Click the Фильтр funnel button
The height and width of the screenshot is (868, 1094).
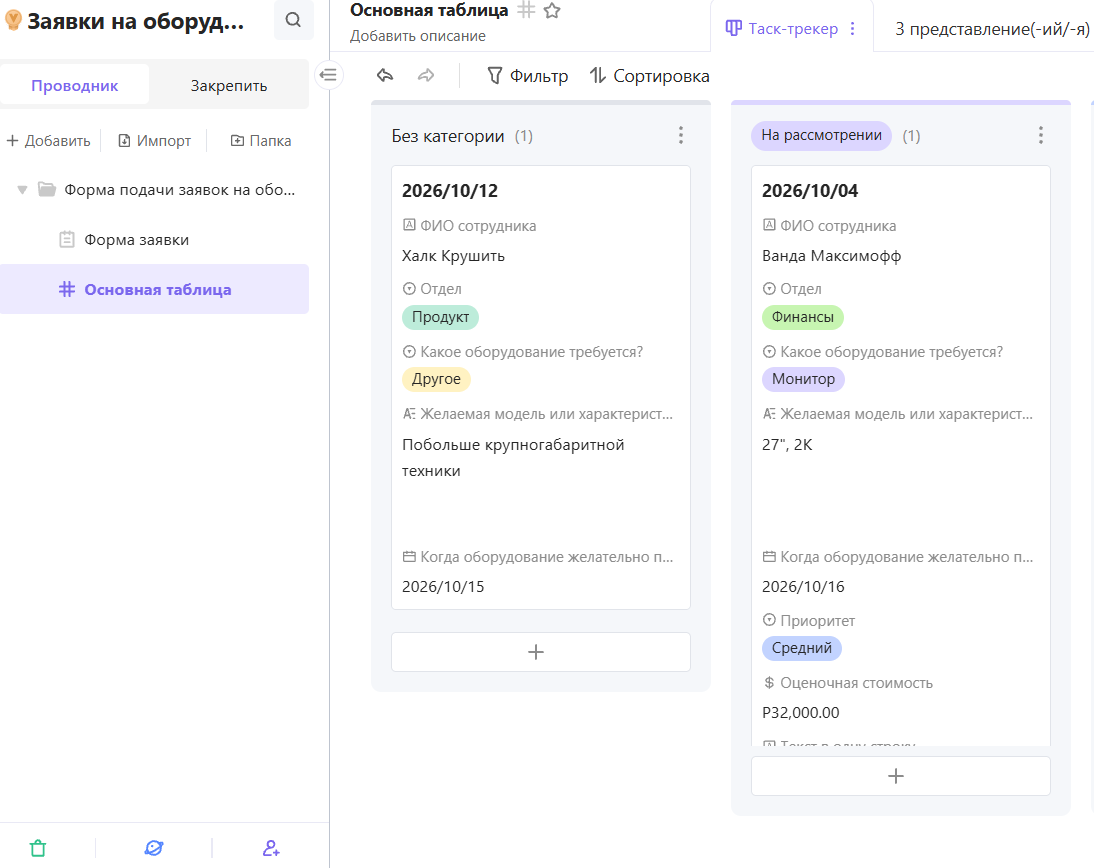pos(527,75)
